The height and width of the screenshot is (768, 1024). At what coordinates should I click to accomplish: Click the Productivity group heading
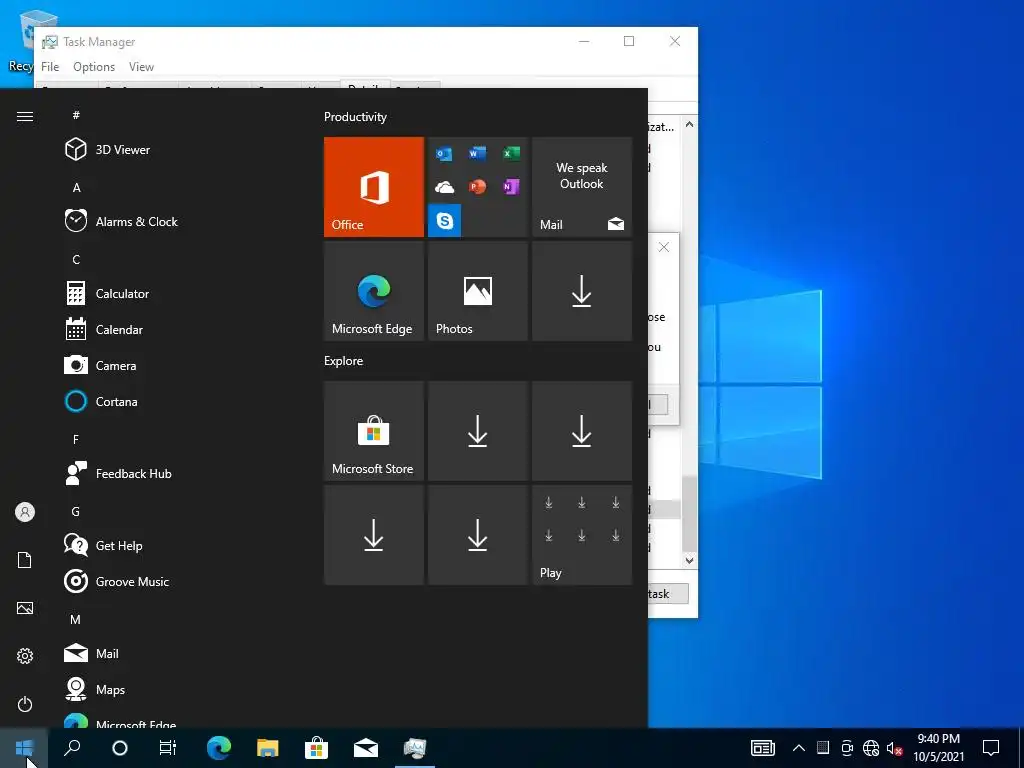coord(355,117)
